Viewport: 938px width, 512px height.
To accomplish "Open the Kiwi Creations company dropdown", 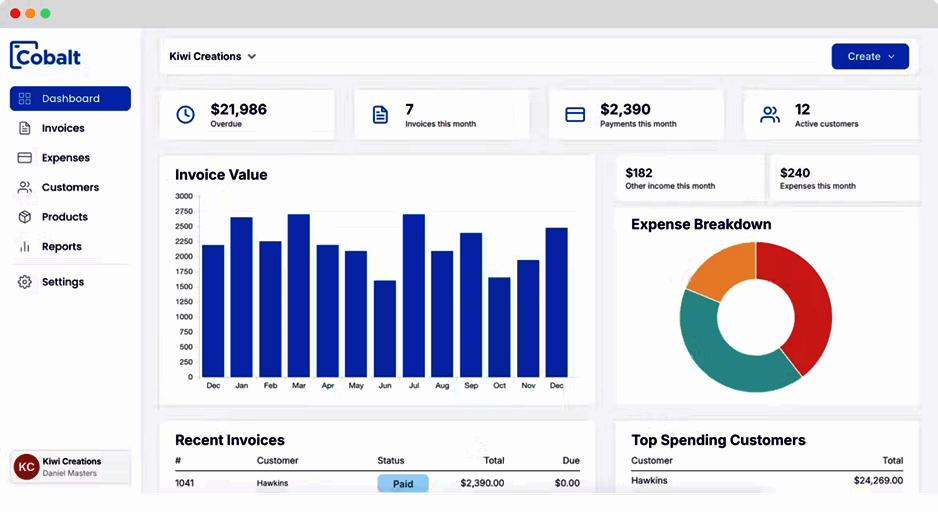I will coord(212,56).
